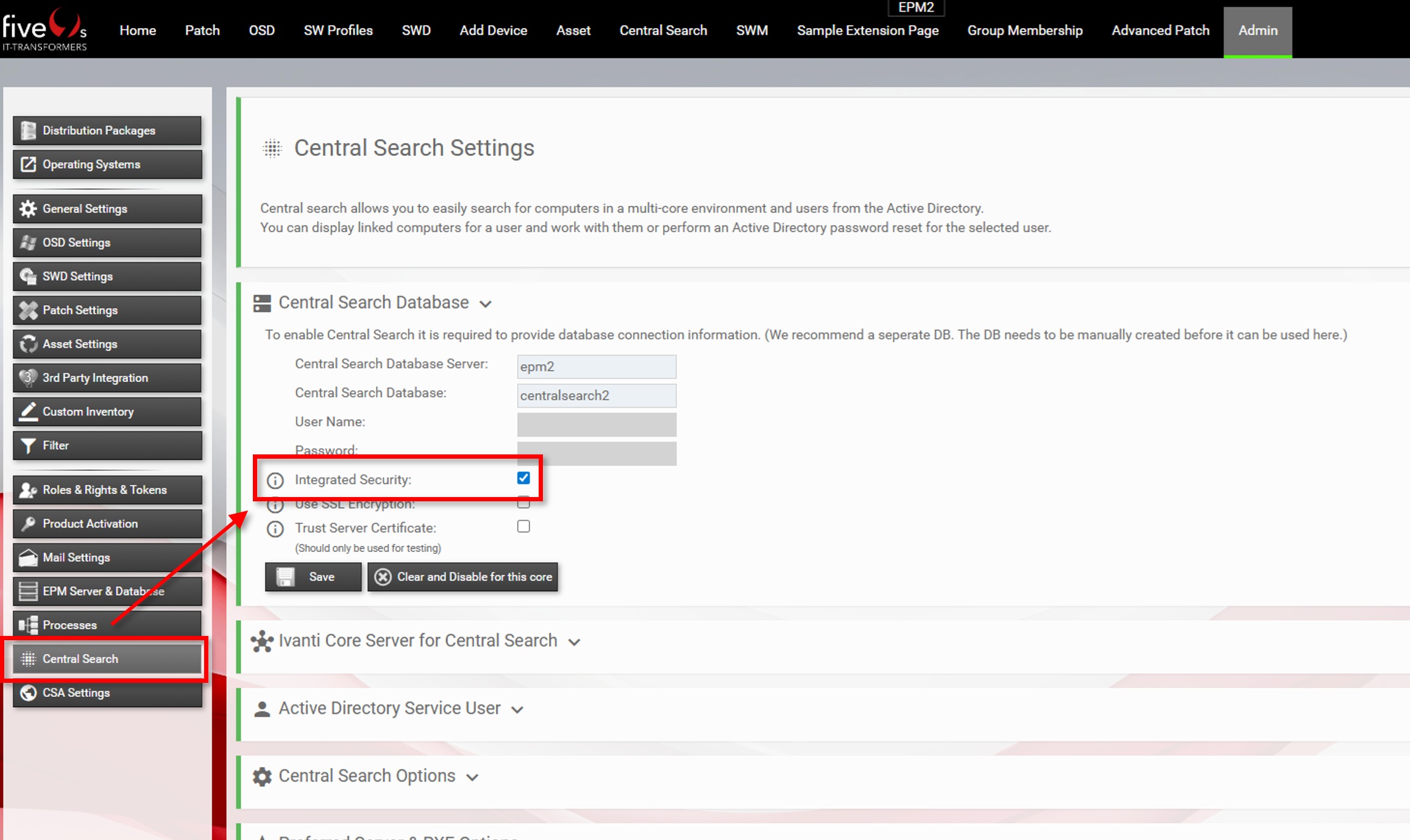Open the SWD menu item
The image size is (1410, 840).
(416, 30)
